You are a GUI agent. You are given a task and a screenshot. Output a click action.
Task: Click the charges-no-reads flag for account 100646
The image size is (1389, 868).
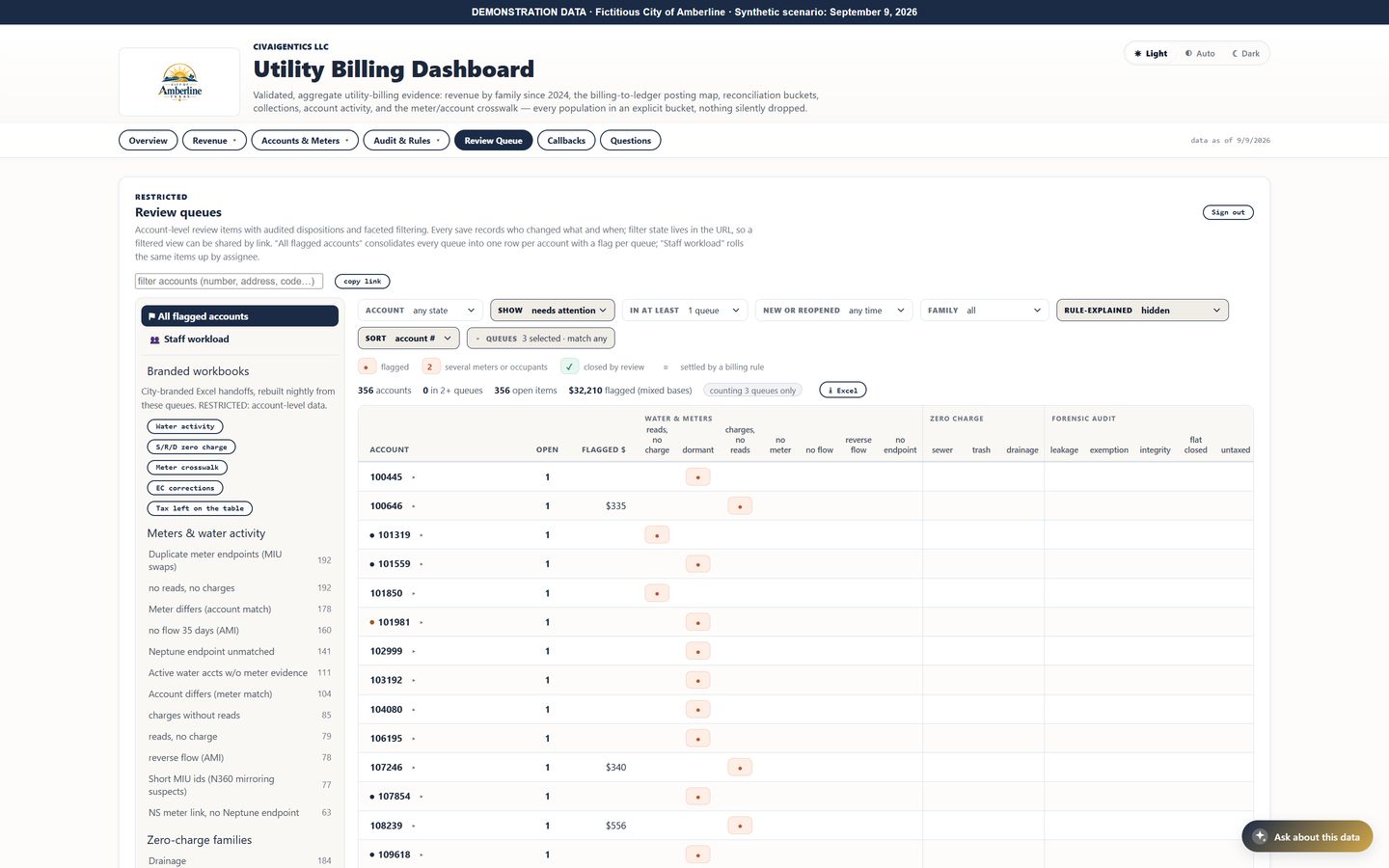(740, 506)
